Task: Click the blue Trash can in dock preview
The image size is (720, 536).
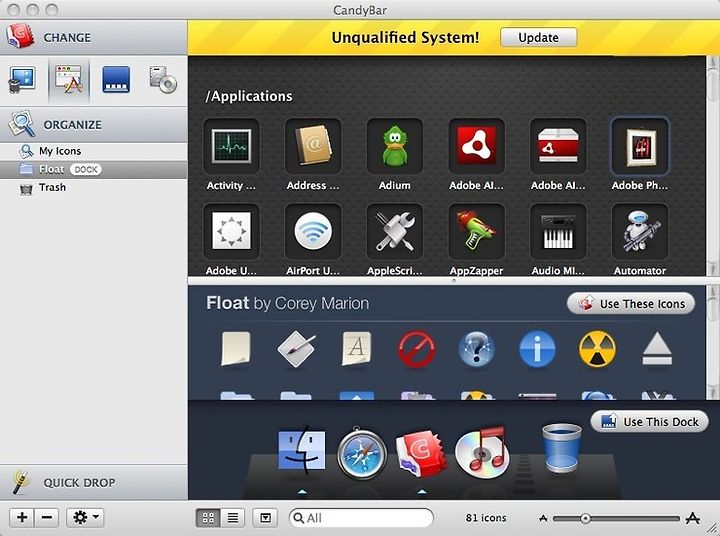Action: point(562,448)
